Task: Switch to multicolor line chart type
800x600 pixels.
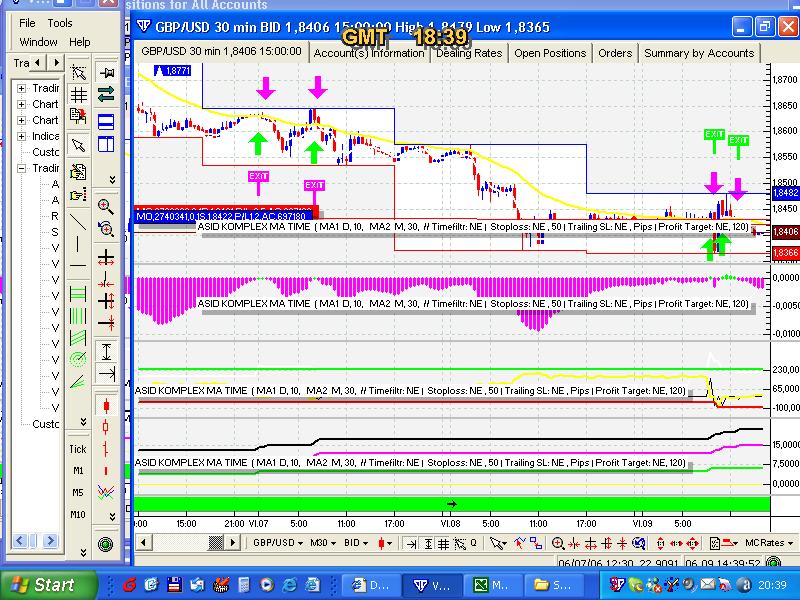Action: (106, 492)
